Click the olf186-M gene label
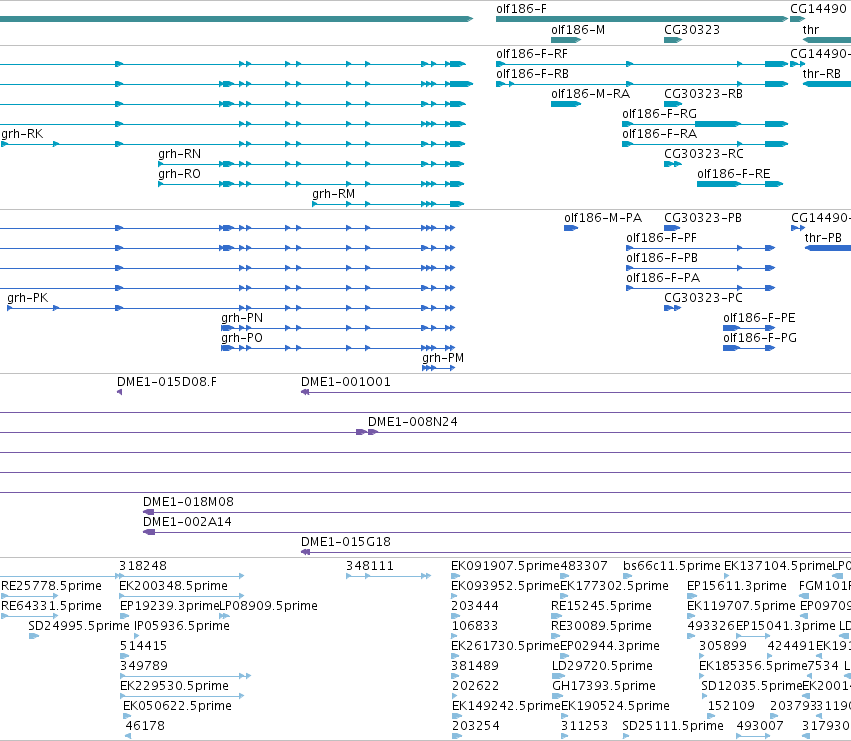 577,30
